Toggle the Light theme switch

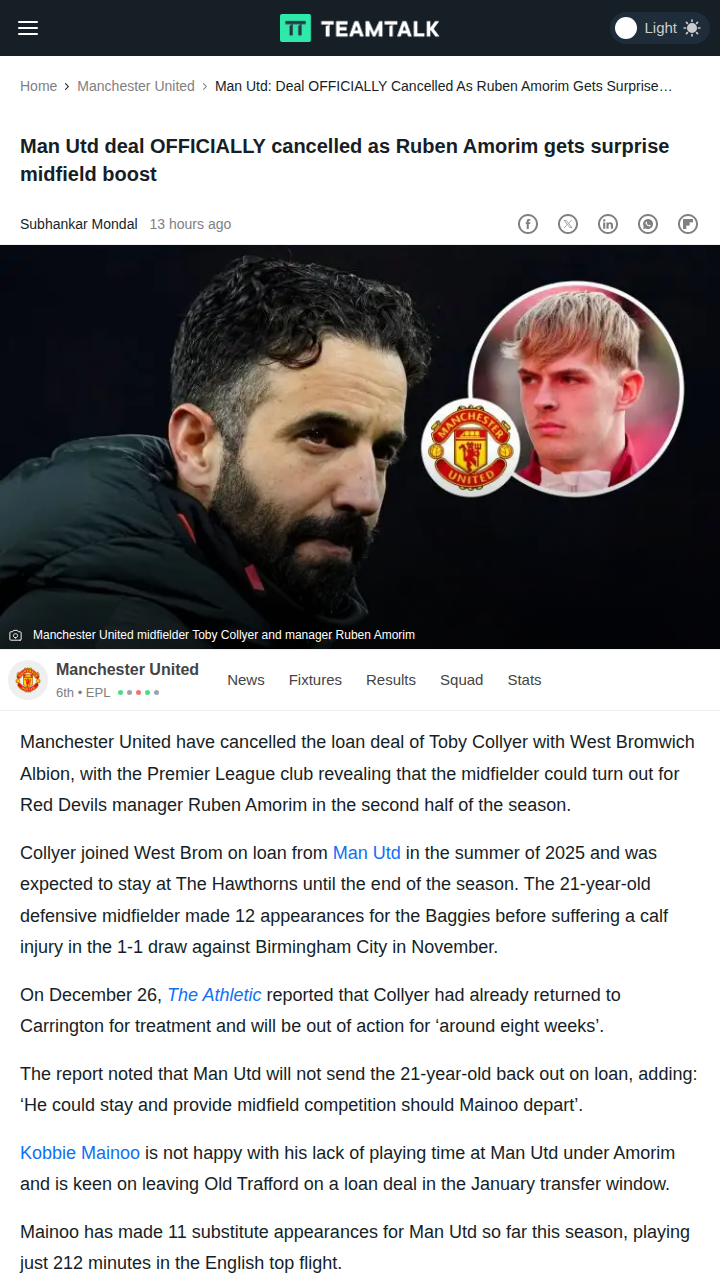(x=659, y=28)
